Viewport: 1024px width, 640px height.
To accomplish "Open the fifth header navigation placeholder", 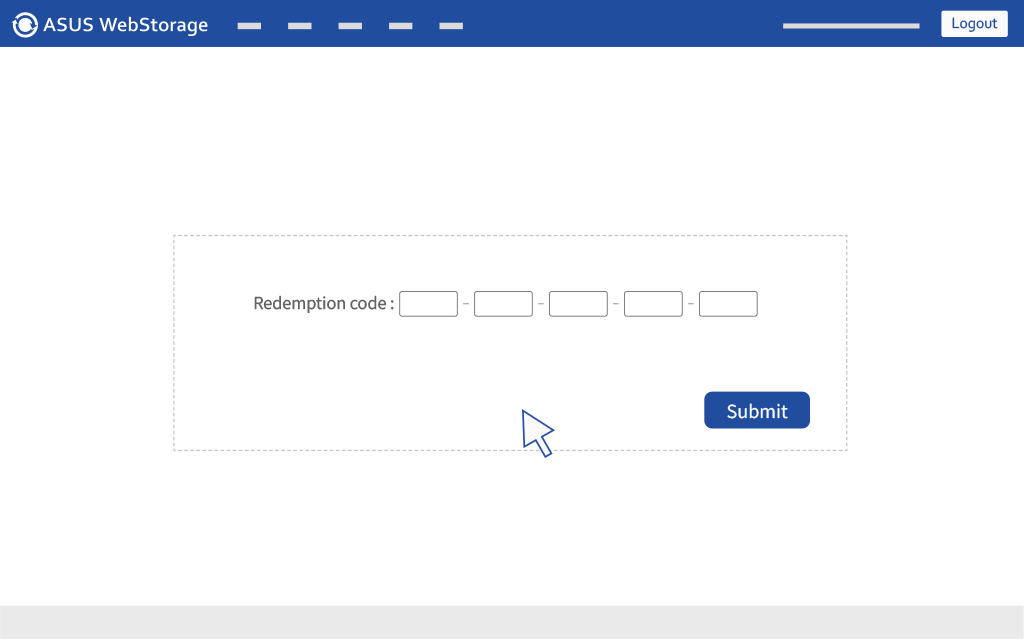I will (x=451, y=26).
